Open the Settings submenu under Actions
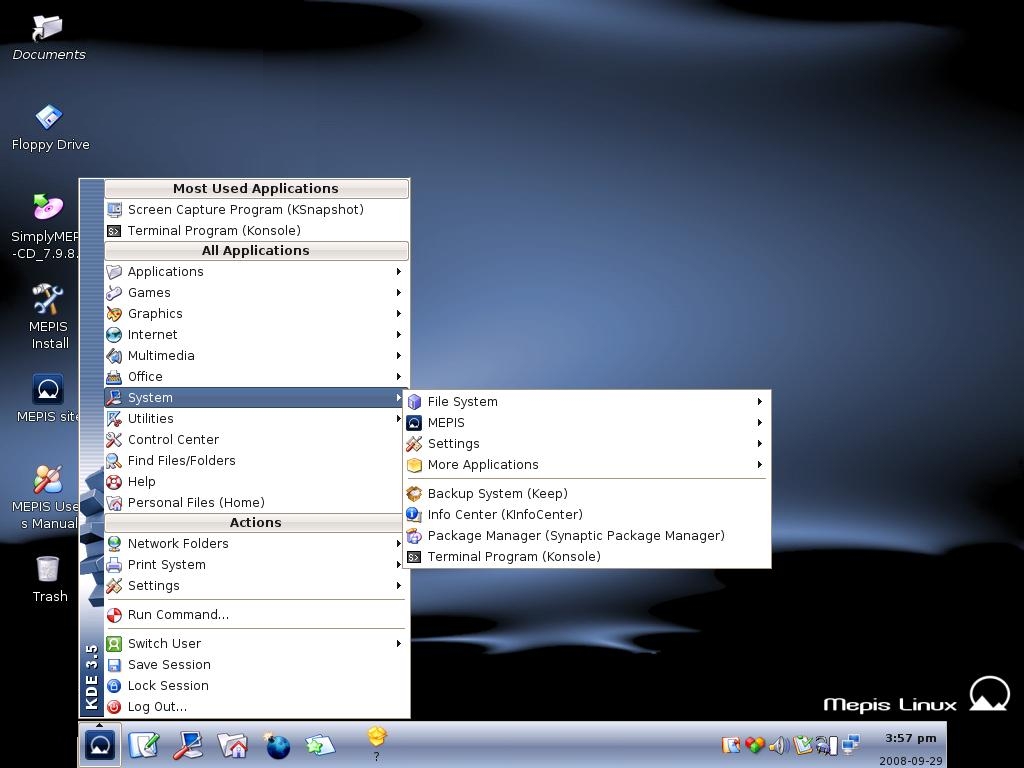 point(257,586)
